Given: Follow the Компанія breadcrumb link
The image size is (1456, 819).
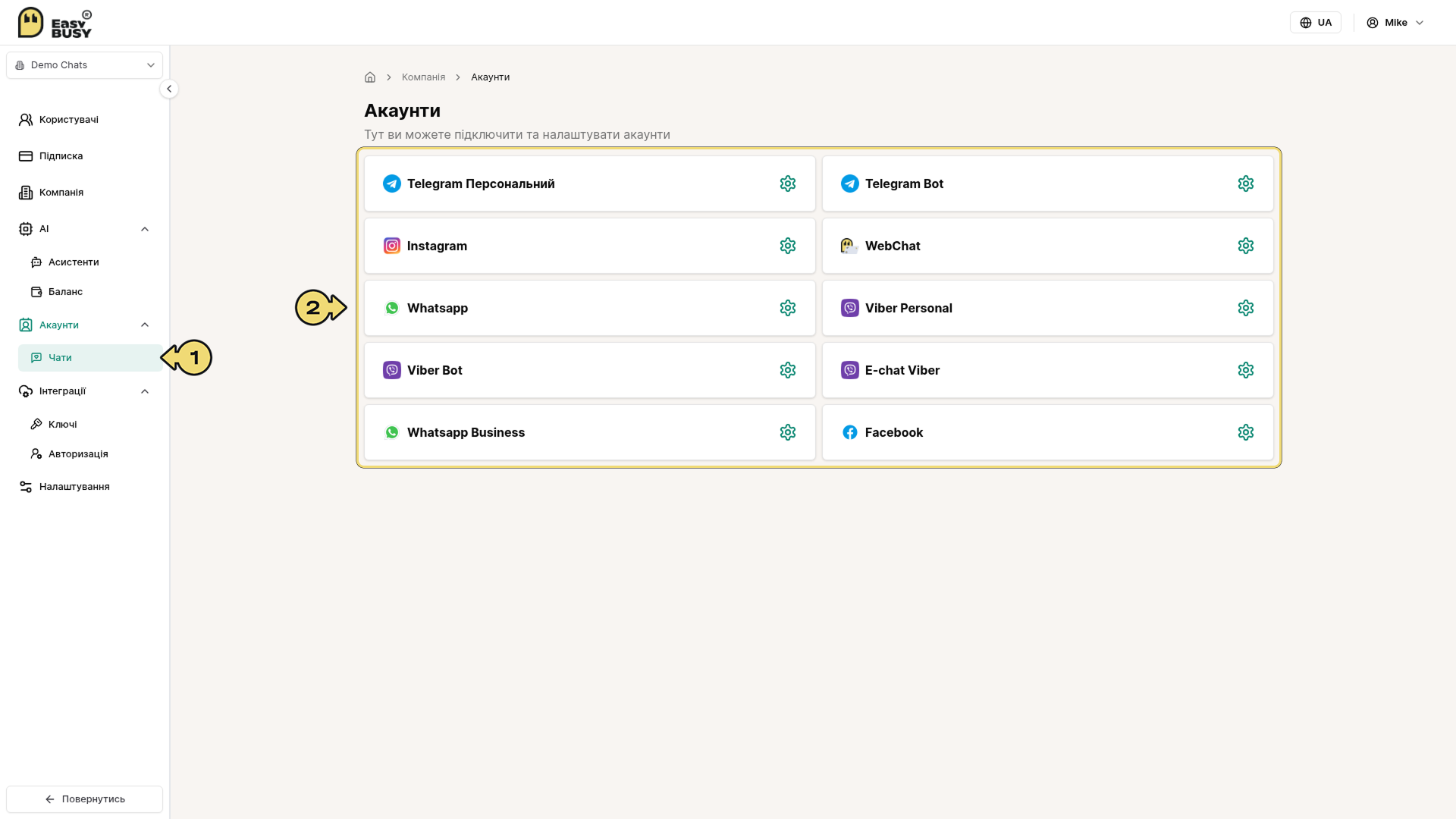Looking at the screenshot, I should (423, 77).
